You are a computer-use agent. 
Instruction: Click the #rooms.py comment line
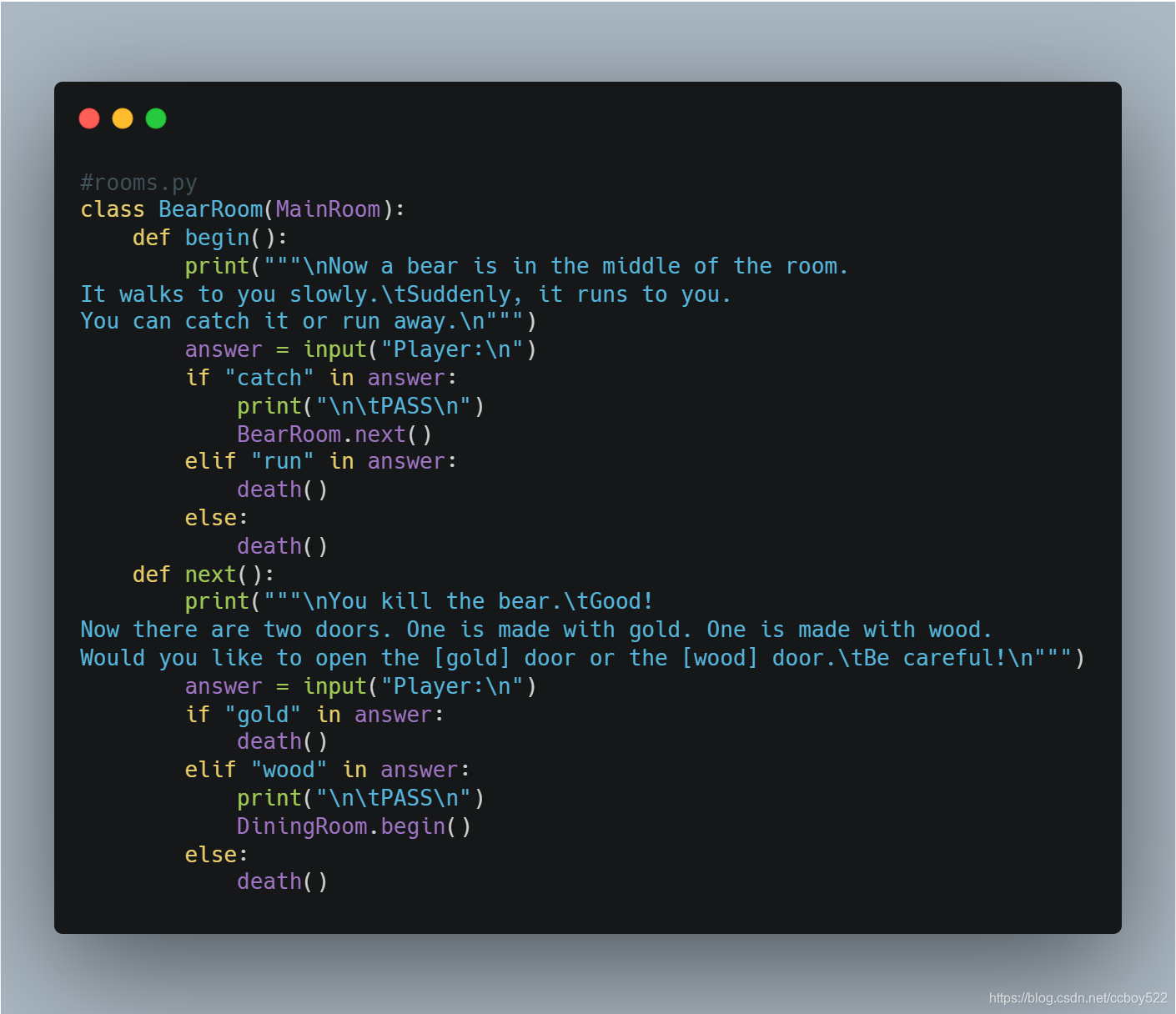point(138,183)
